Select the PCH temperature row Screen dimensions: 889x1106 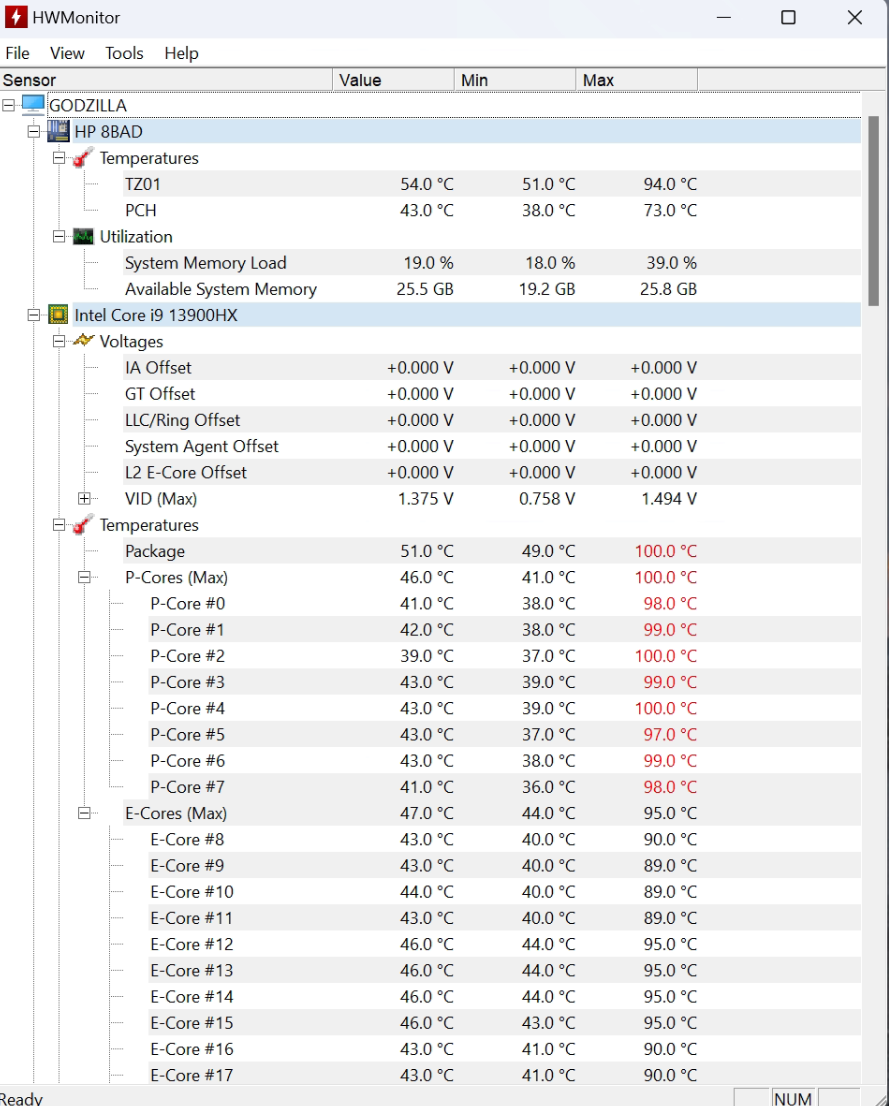tap(492, 209)
